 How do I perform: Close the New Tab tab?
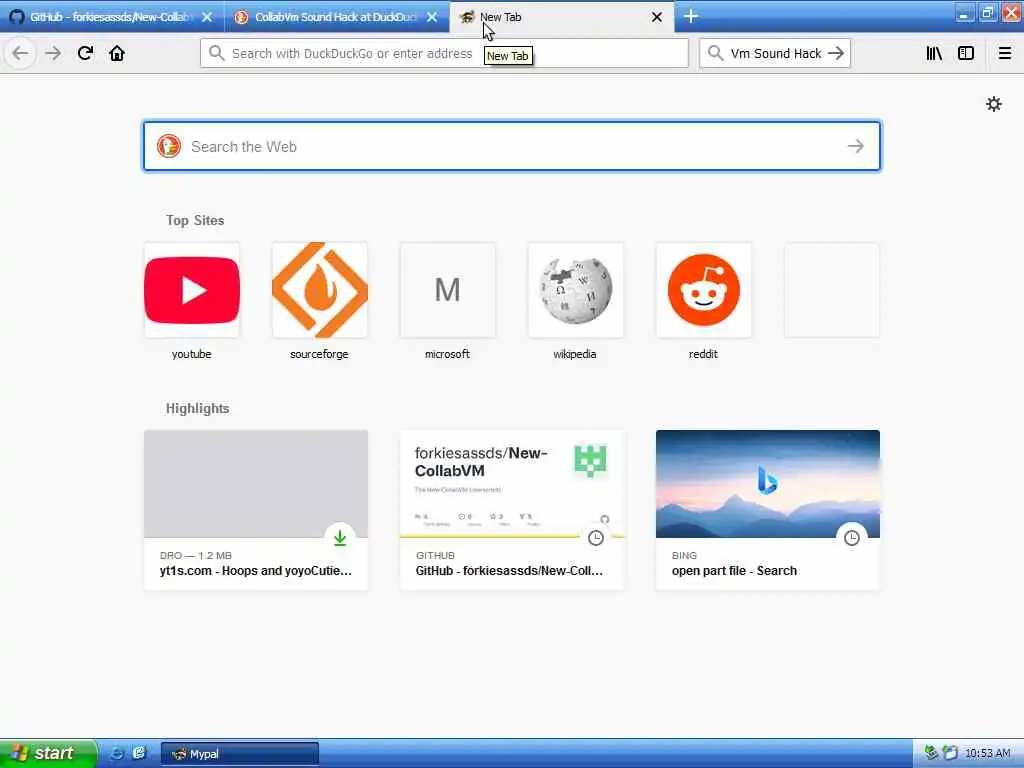[657, 17]
